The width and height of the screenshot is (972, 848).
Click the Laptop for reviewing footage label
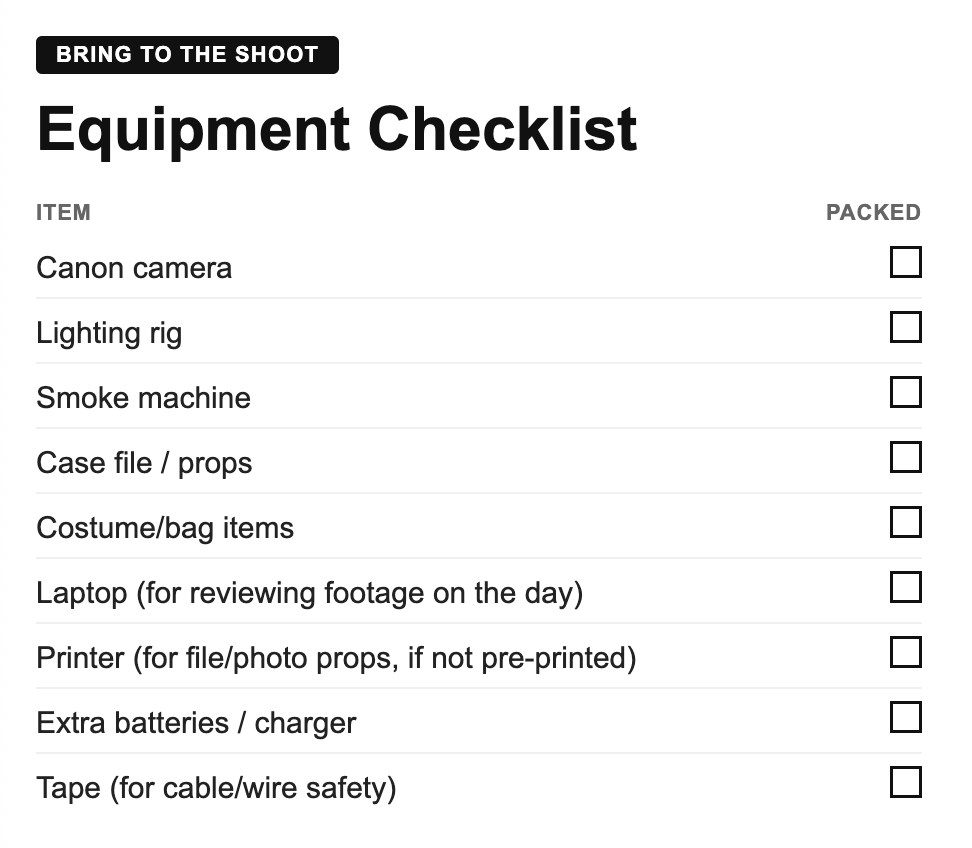[x=309, y=593]
